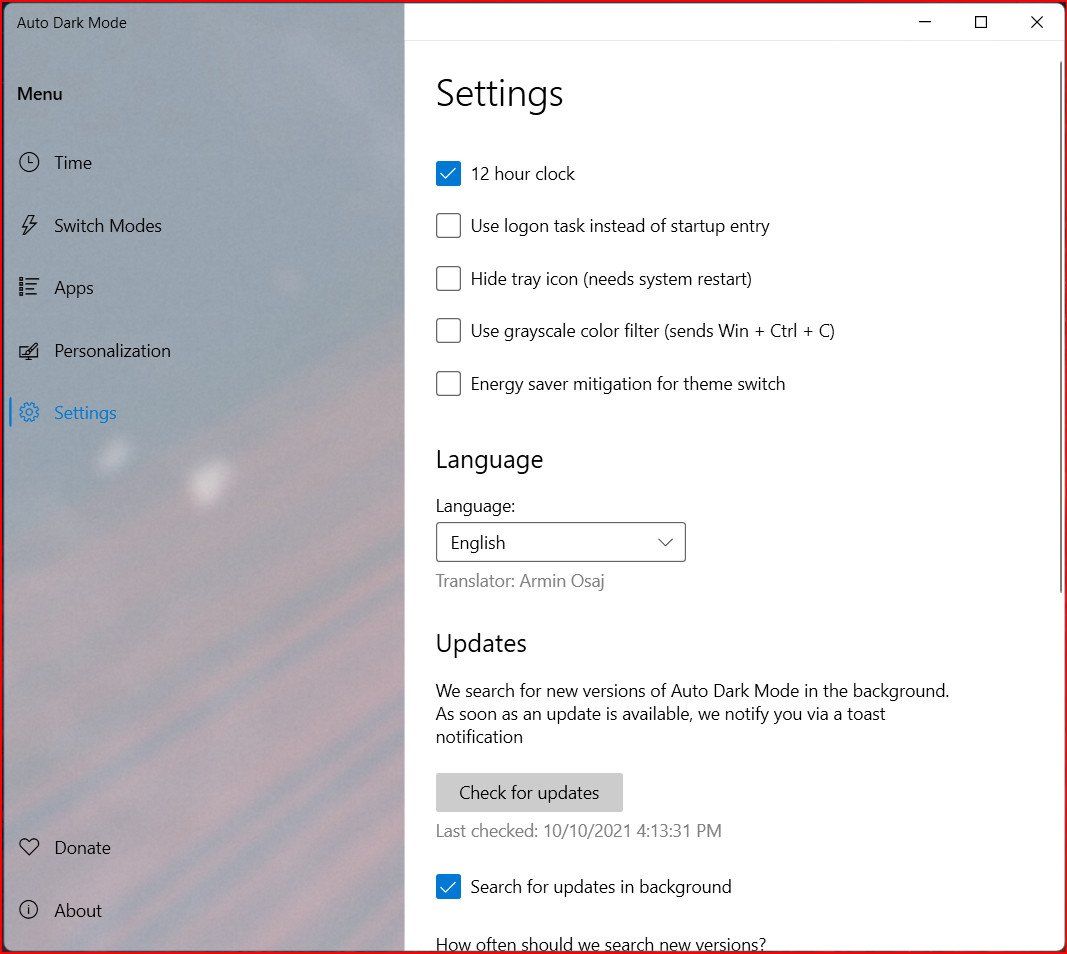The height and width of the screenshot is (954, 1067).
Task: Click the Personalization monitor-pen icon
Action: pyautogui.click(x=29, y=350)
